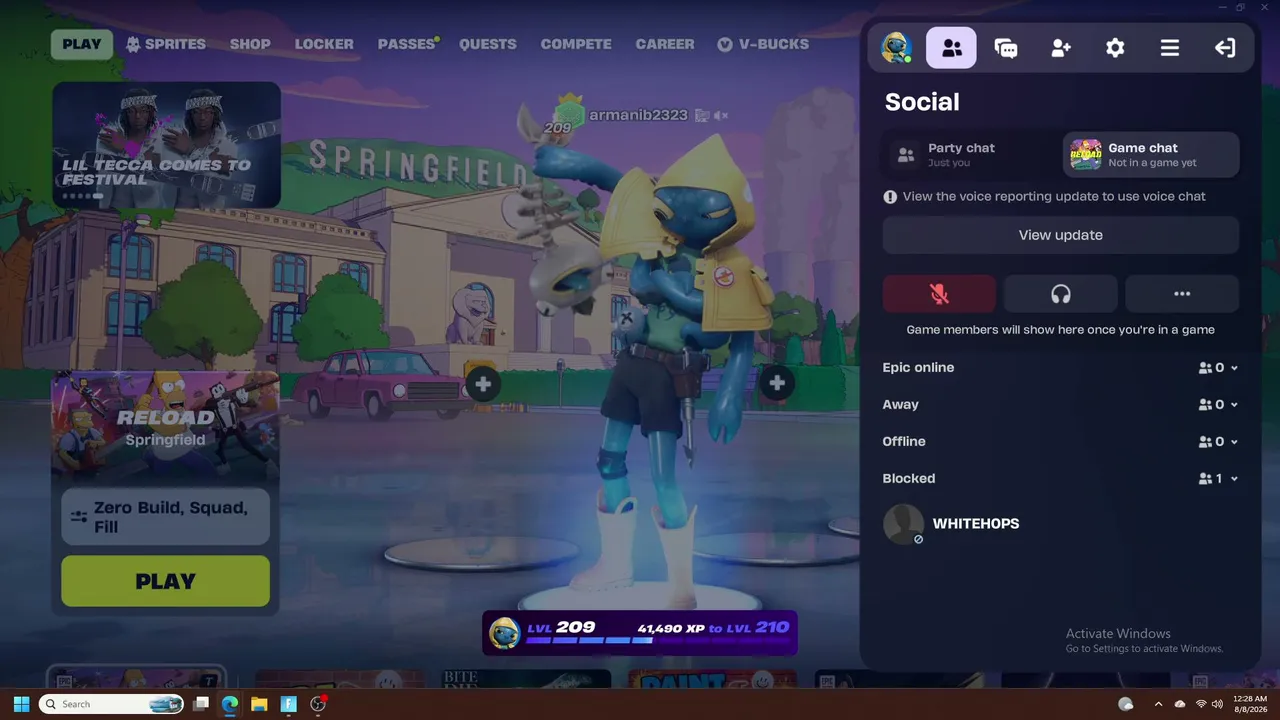This screenshot has height=720, width=1280.
Task: Open the taskbar clock and date
Action: (x=1250, y=704)
